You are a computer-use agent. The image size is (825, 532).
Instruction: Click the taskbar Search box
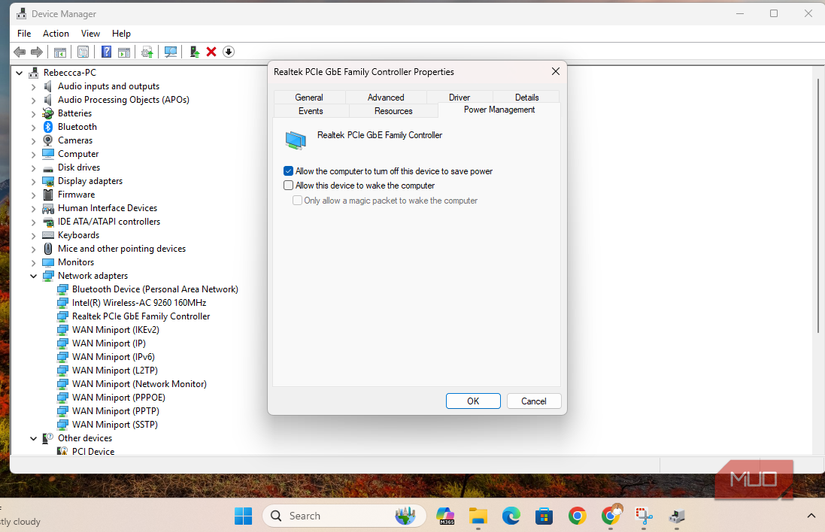(344, 516)
